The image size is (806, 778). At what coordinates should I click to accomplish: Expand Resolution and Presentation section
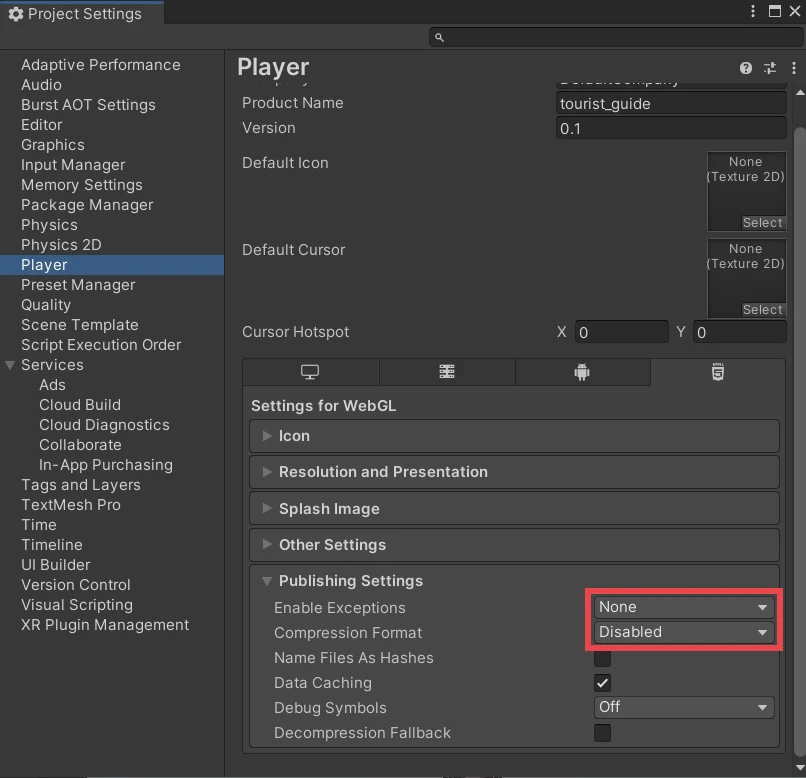tap(514, 472)
